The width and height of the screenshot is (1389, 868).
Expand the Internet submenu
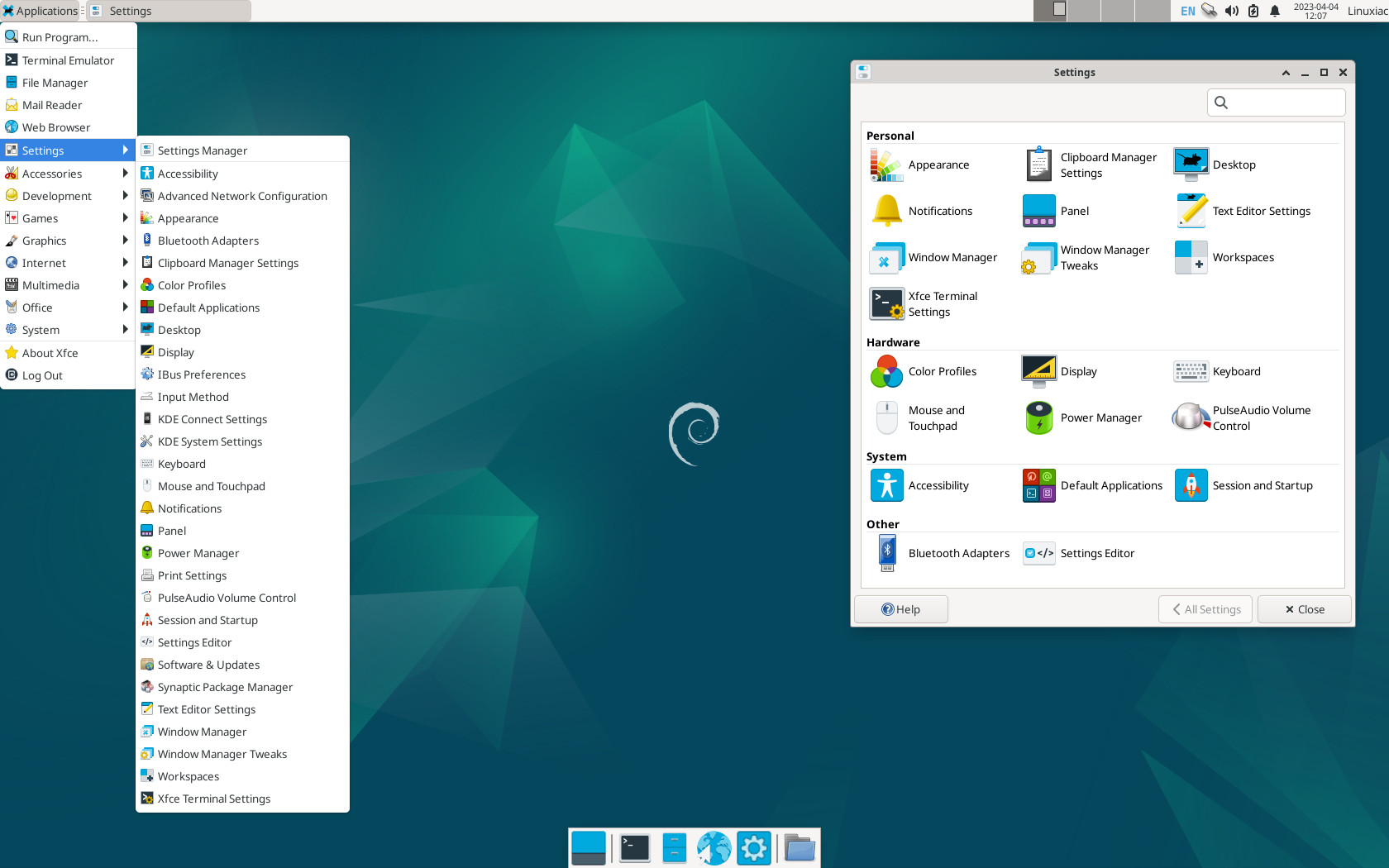click(68, 263)
